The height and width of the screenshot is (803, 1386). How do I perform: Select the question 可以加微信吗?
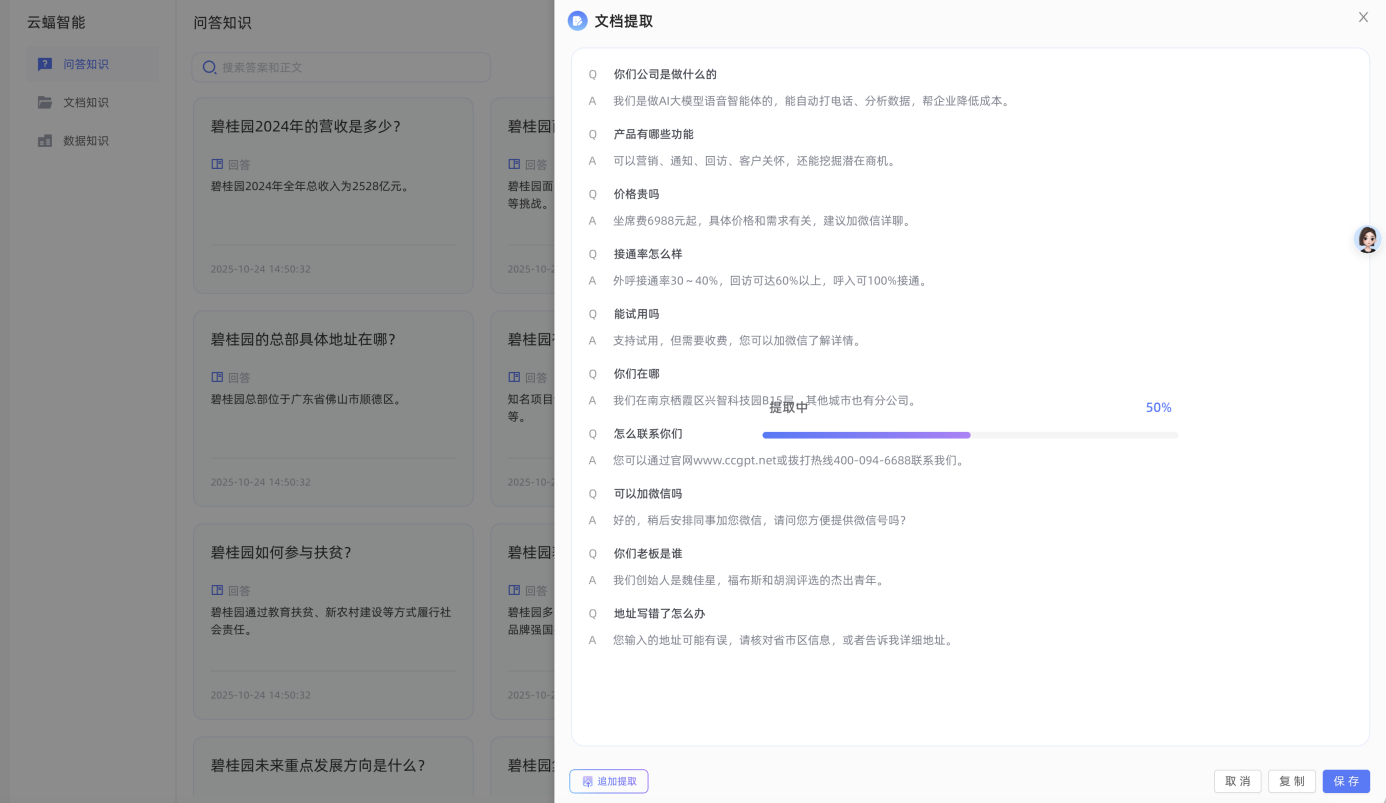click(x=648, y=494)
